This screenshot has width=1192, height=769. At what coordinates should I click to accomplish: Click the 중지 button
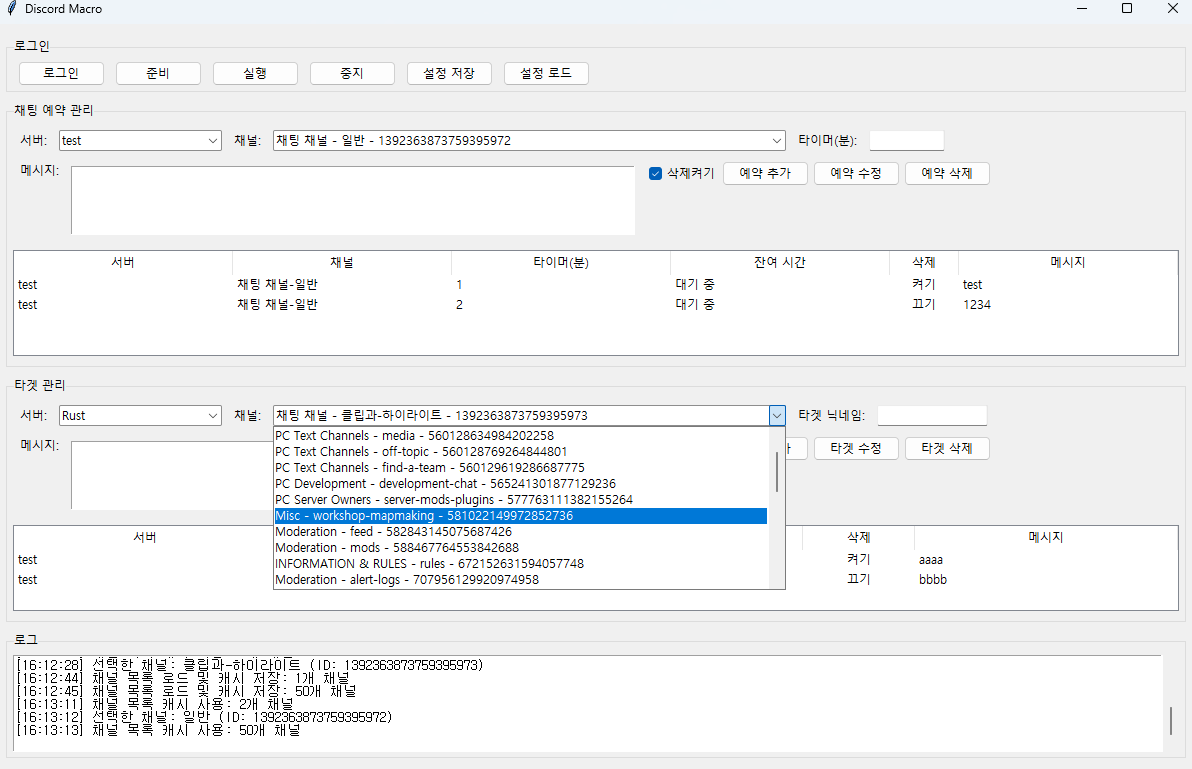(352, 73)
